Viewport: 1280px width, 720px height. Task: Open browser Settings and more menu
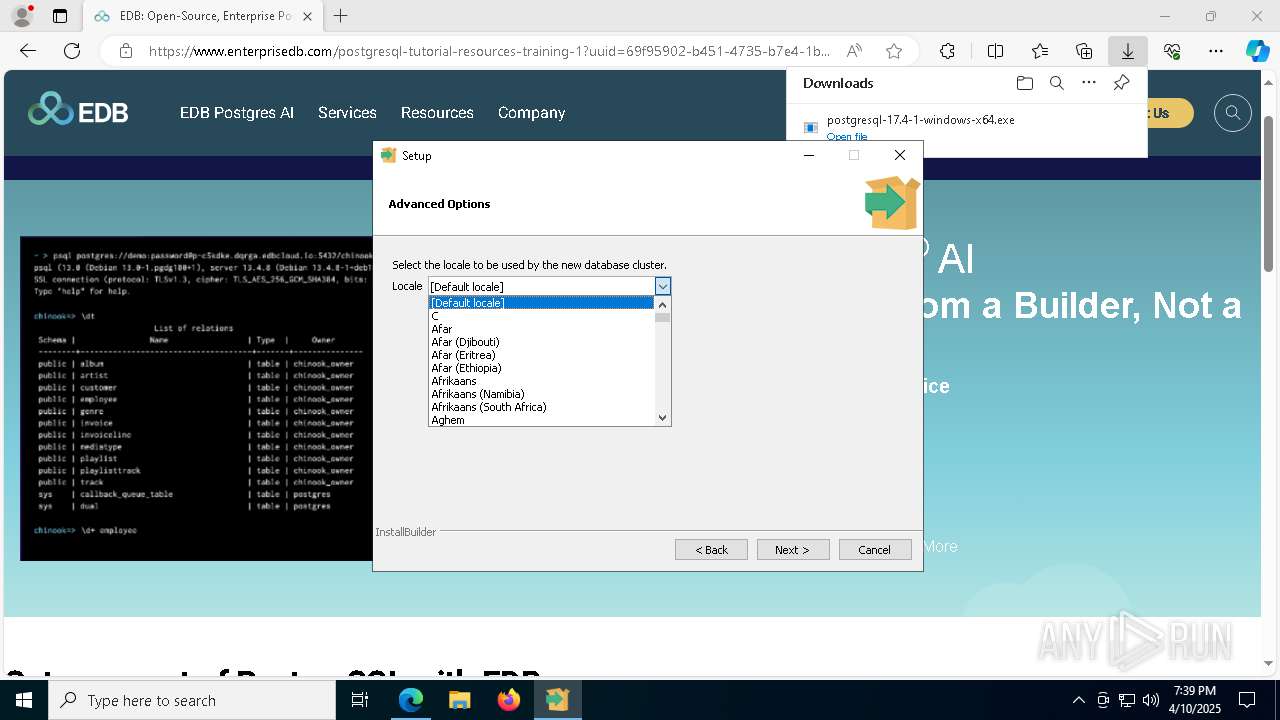(x=1216, y=51)
